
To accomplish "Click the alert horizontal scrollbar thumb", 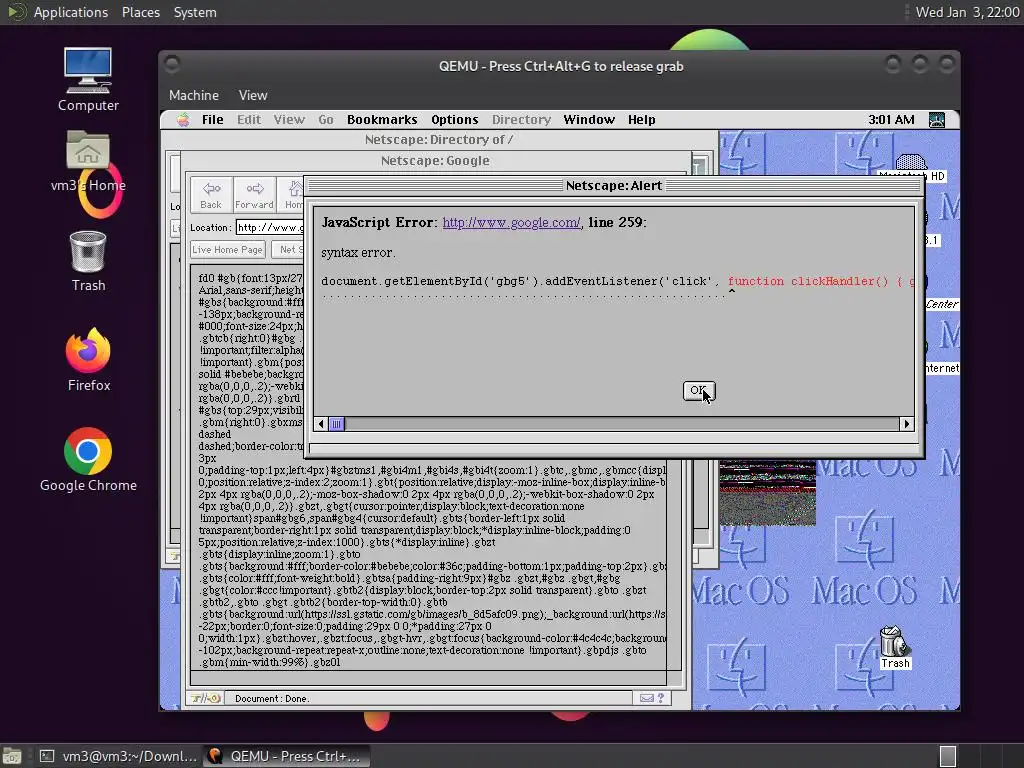I will (x=336, y=424).
